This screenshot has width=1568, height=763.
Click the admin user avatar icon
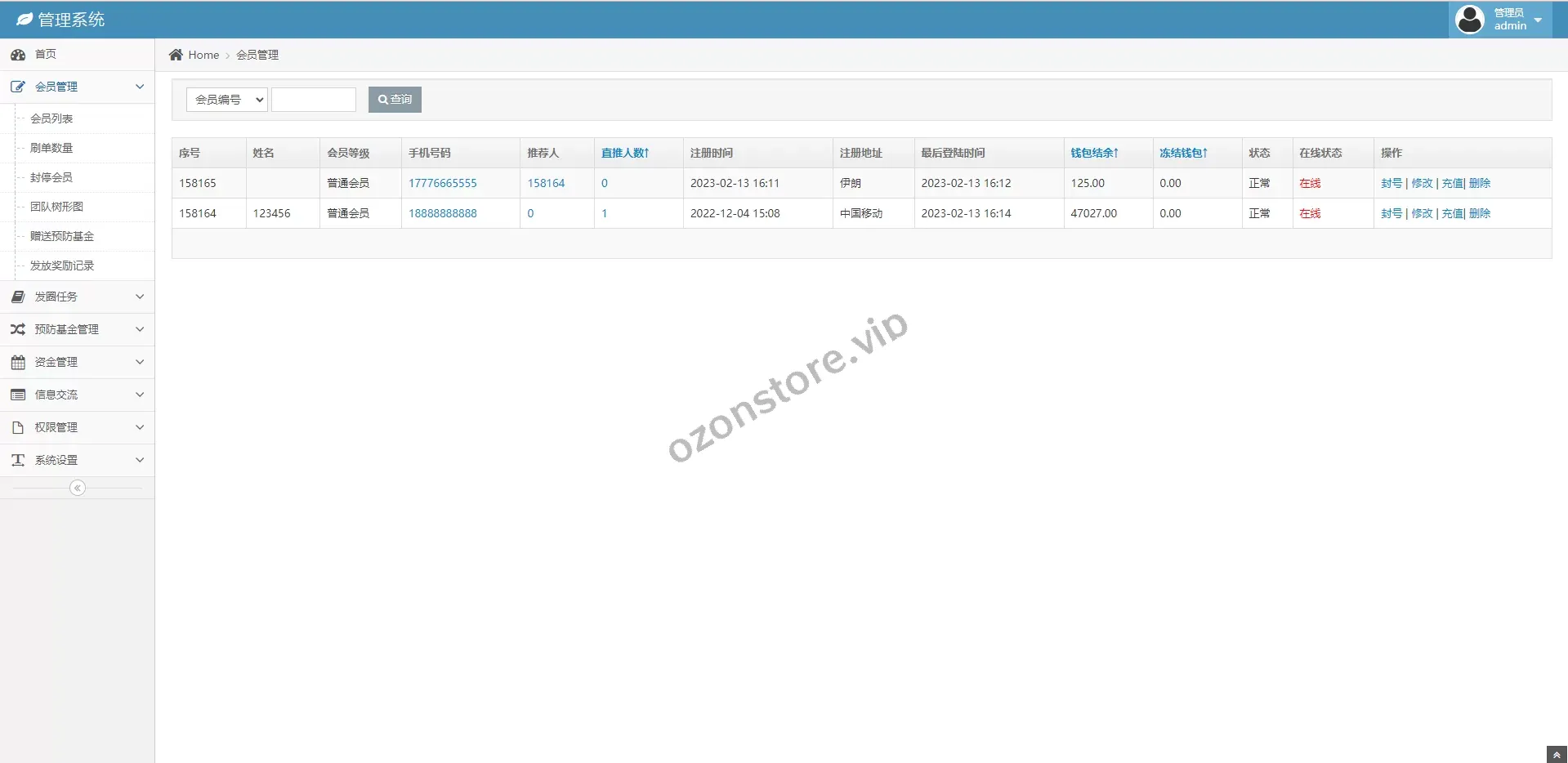click(x=1470, y=20)
